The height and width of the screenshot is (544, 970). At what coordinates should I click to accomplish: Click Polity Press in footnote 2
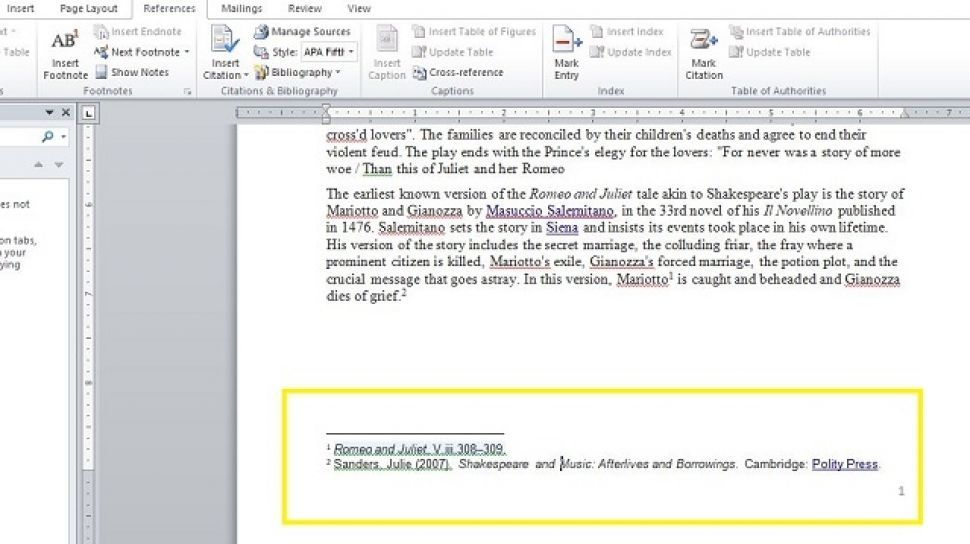[845, 464]
